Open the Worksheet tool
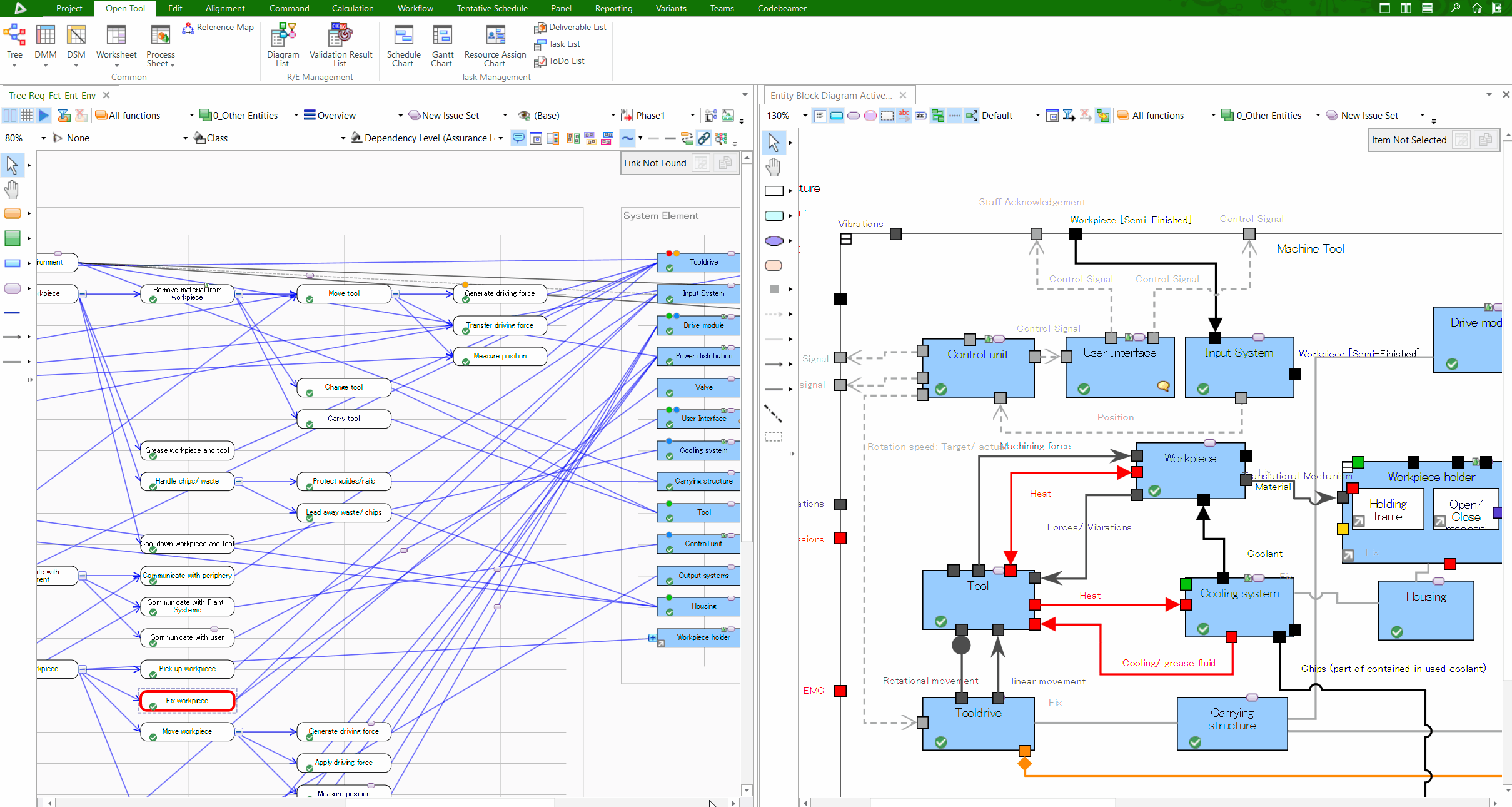Viewport: 1512px width, 807px height. 116,45
